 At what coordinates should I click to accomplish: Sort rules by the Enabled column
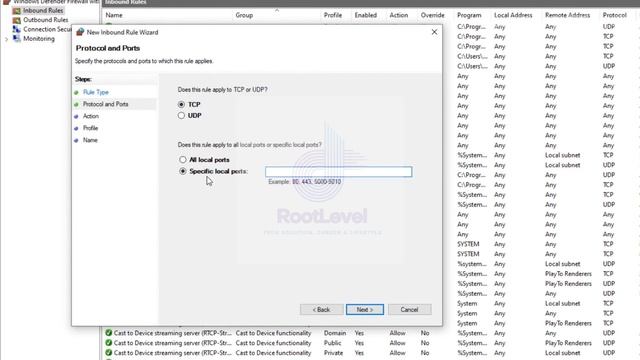(x=365, y=15)
